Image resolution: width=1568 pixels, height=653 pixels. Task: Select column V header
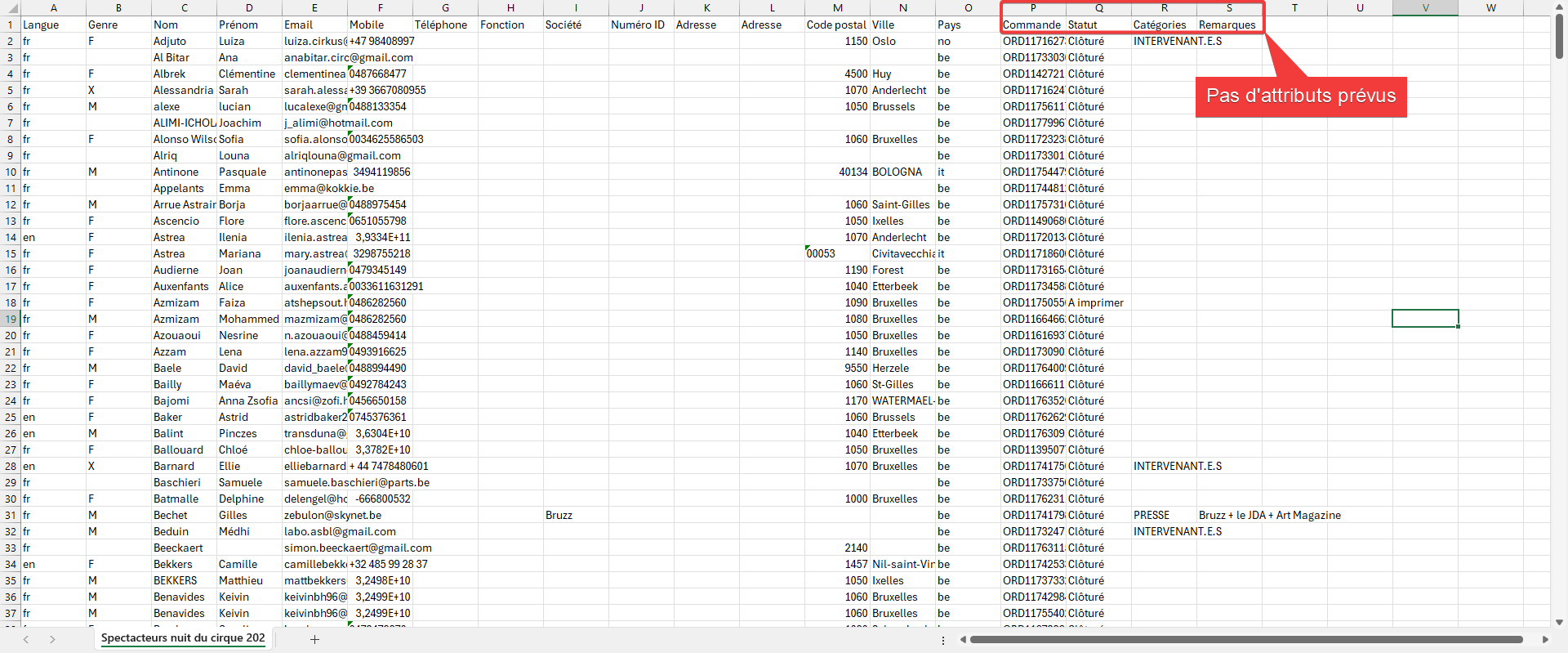[1425, 8]
